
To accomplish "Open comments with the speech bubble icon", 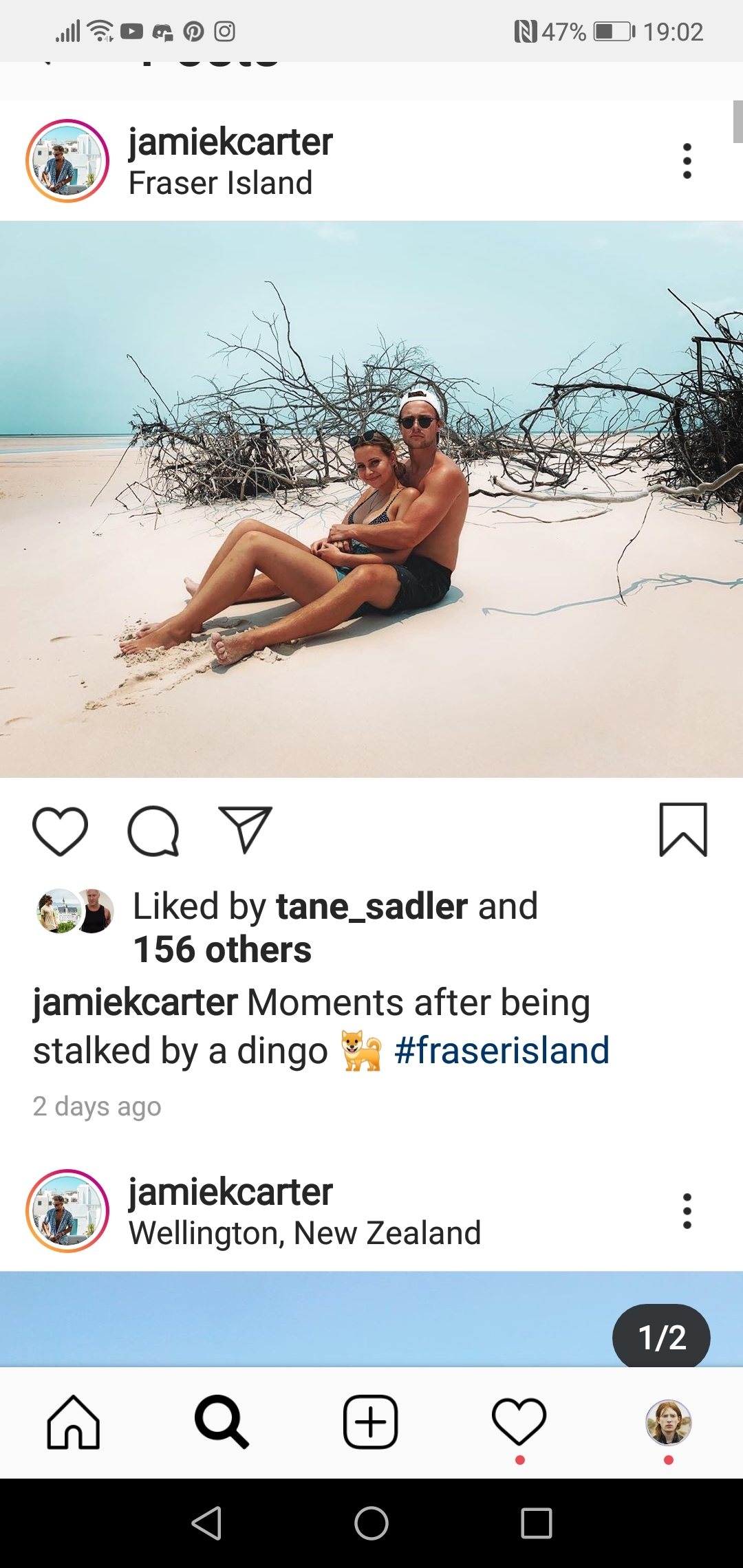I will pos(153,831).
